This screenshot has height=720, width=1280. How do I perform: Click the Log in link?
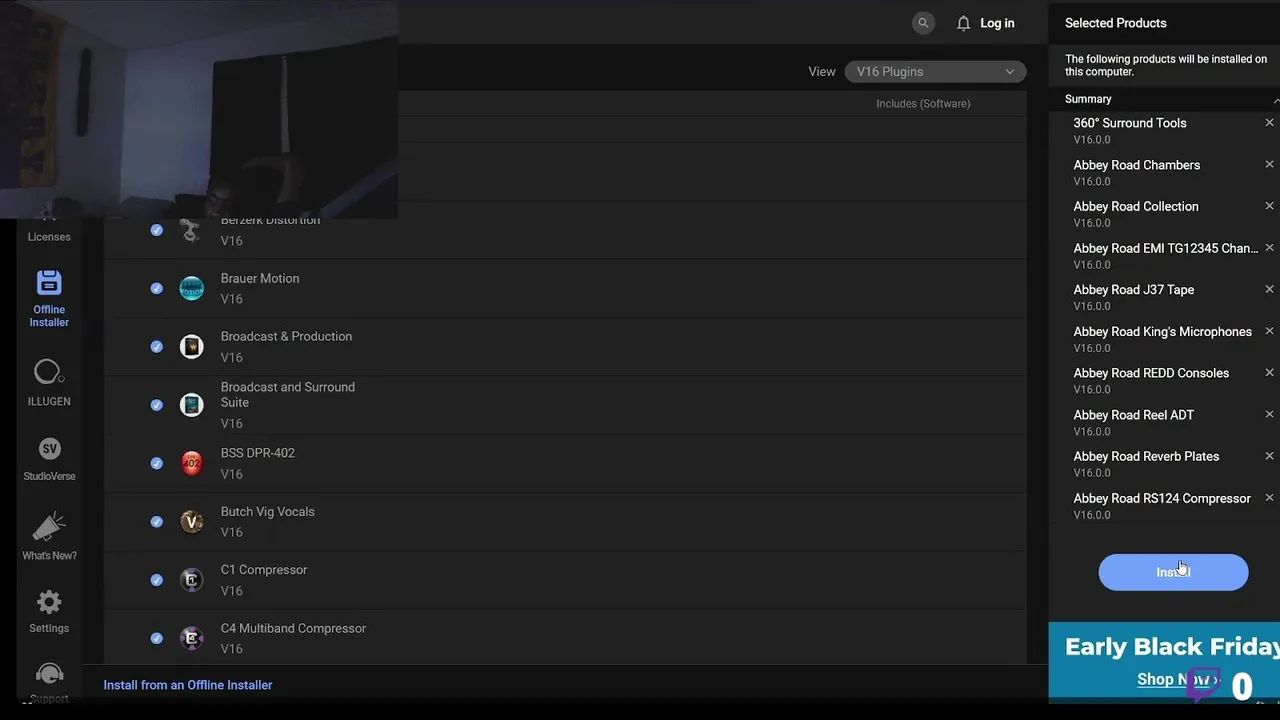point(997,23)
